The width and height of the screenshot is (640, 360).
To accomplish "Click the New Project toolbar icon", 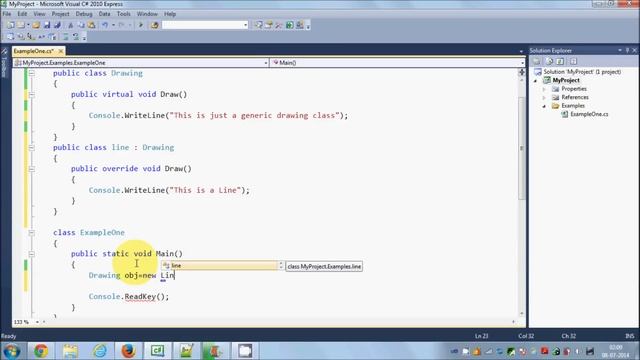I will [10, 25].
